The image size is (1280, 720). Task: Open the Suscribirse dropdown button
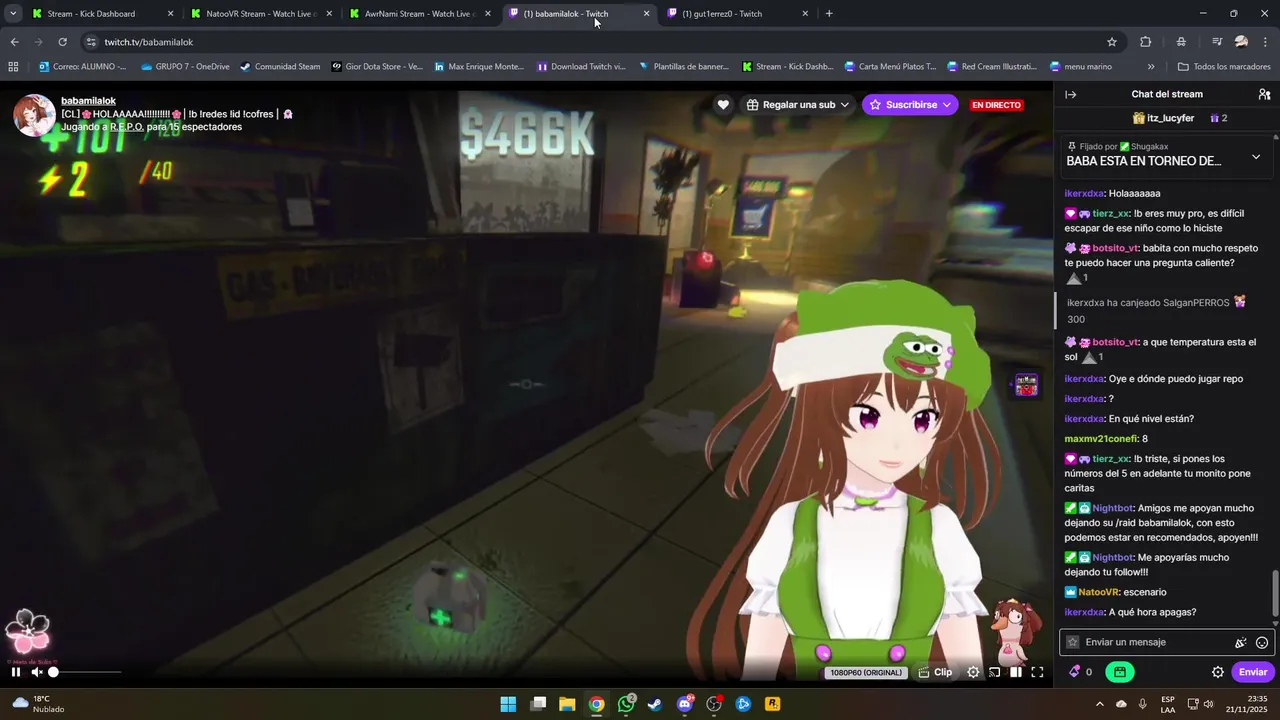tap(910, 105)
